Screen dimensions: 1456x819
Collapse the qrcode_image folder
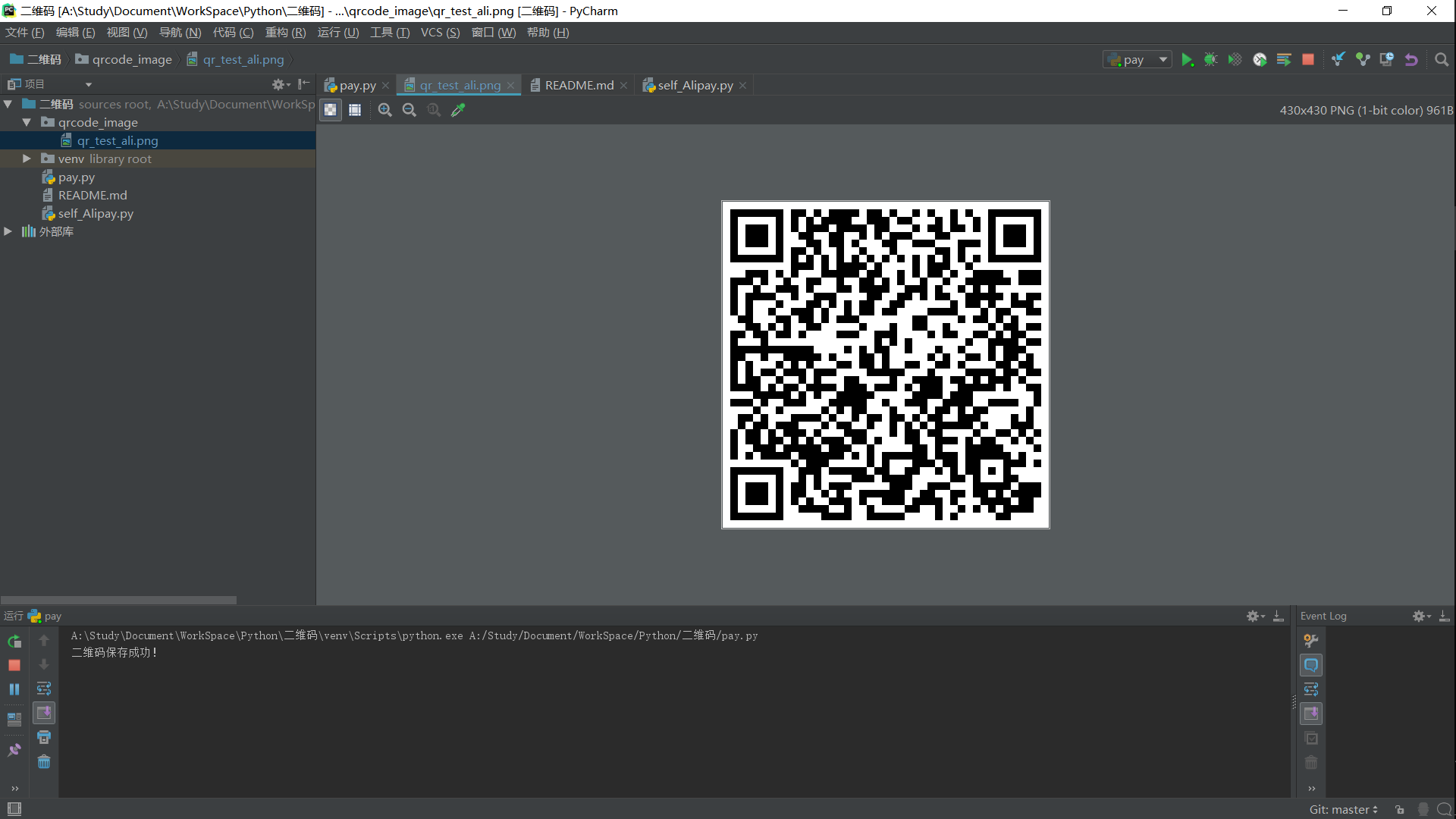(27, 122)
